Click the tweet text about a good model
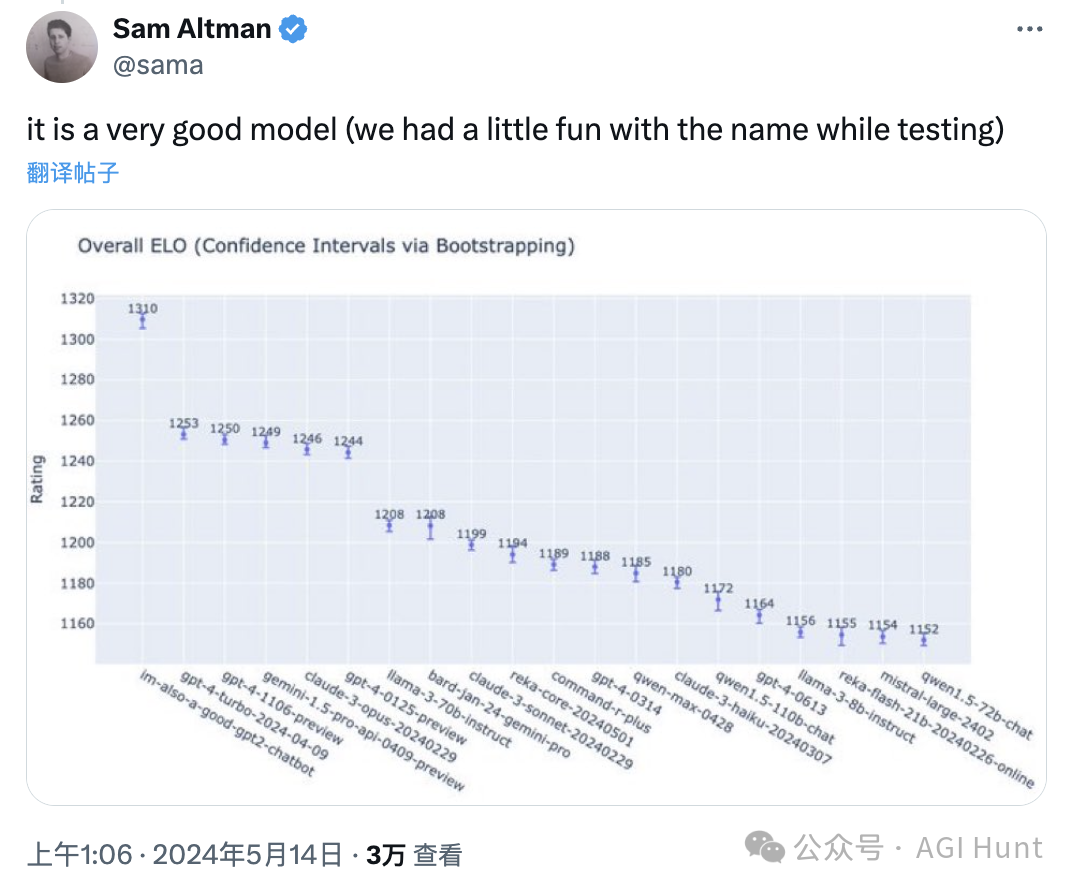1076x890 pixels. tap(514, 130)
